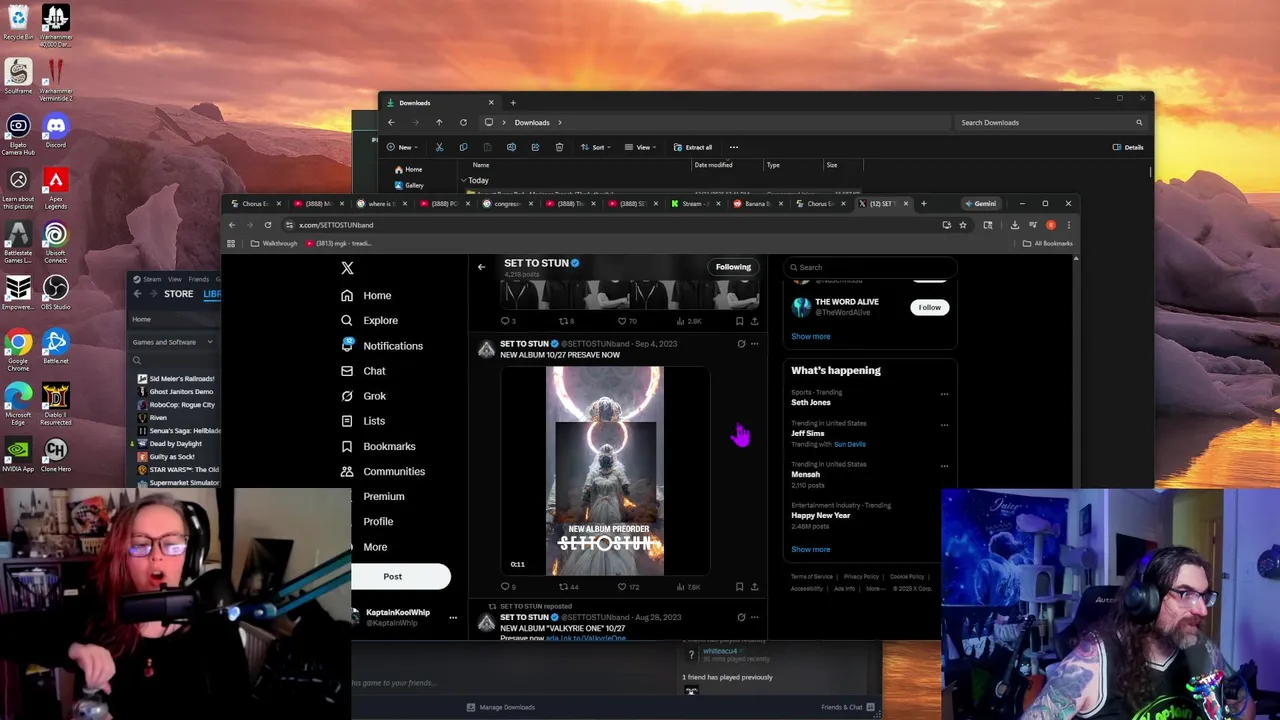Open Chat in the X sidebar
Screen dimensions: 1280x720
click(x=363, y=371)
